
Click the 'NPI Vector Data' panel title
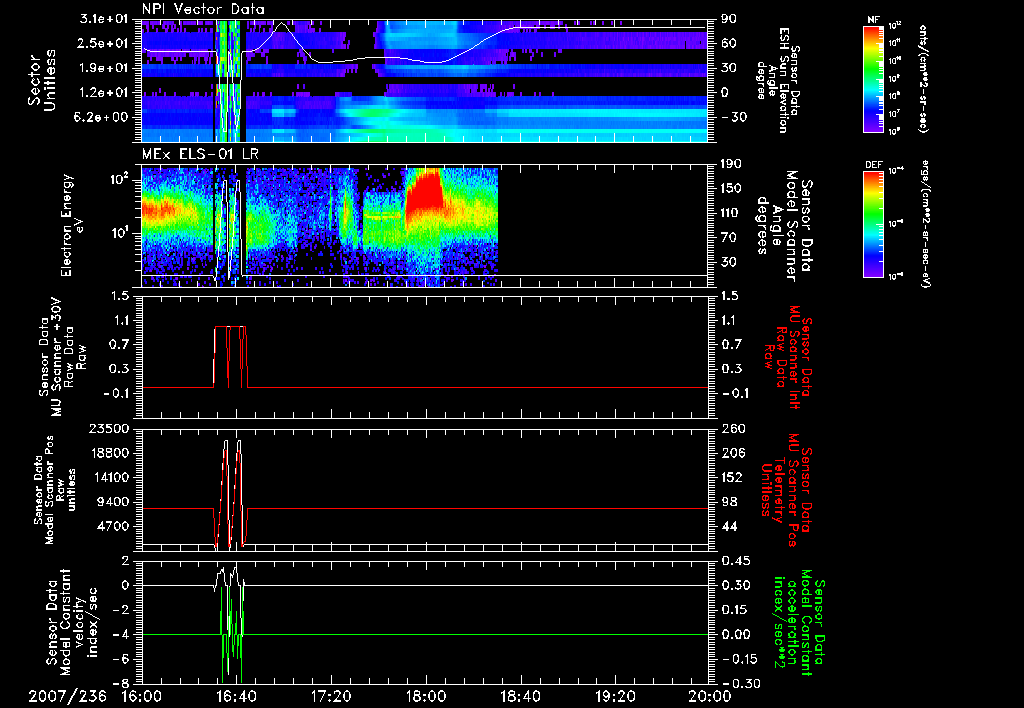tap(203, 9)
